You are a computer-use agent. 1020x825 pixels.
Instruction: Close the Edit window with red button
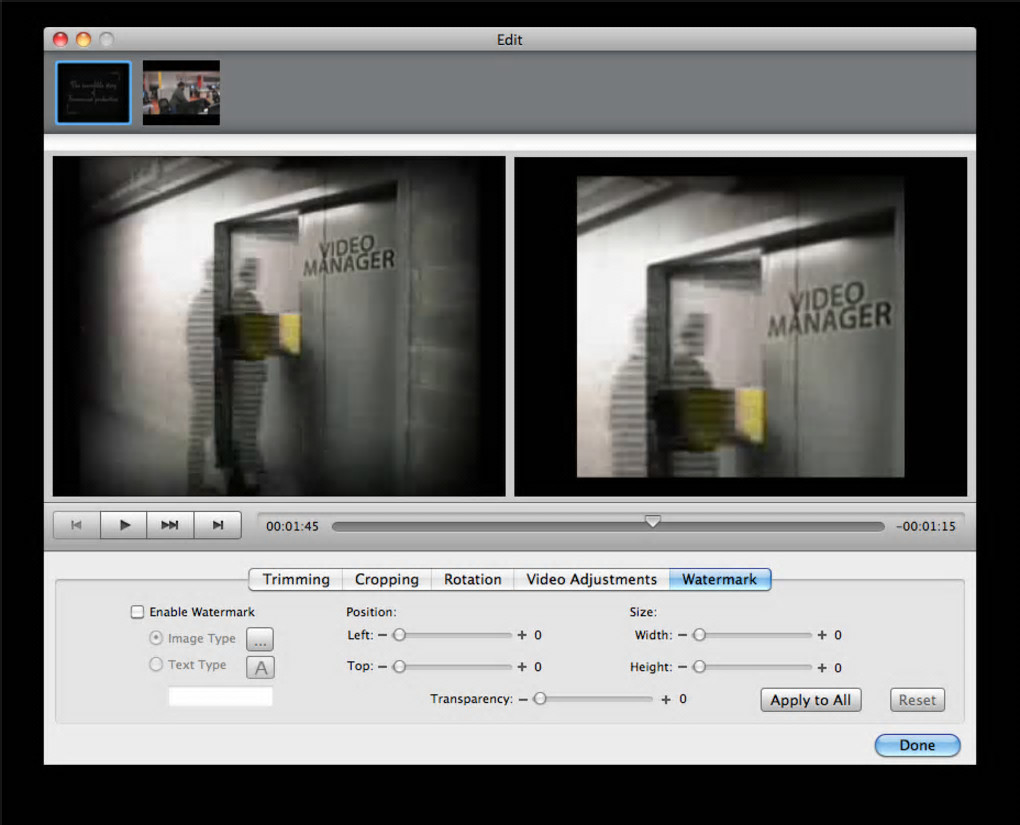[x=60, y=40]
